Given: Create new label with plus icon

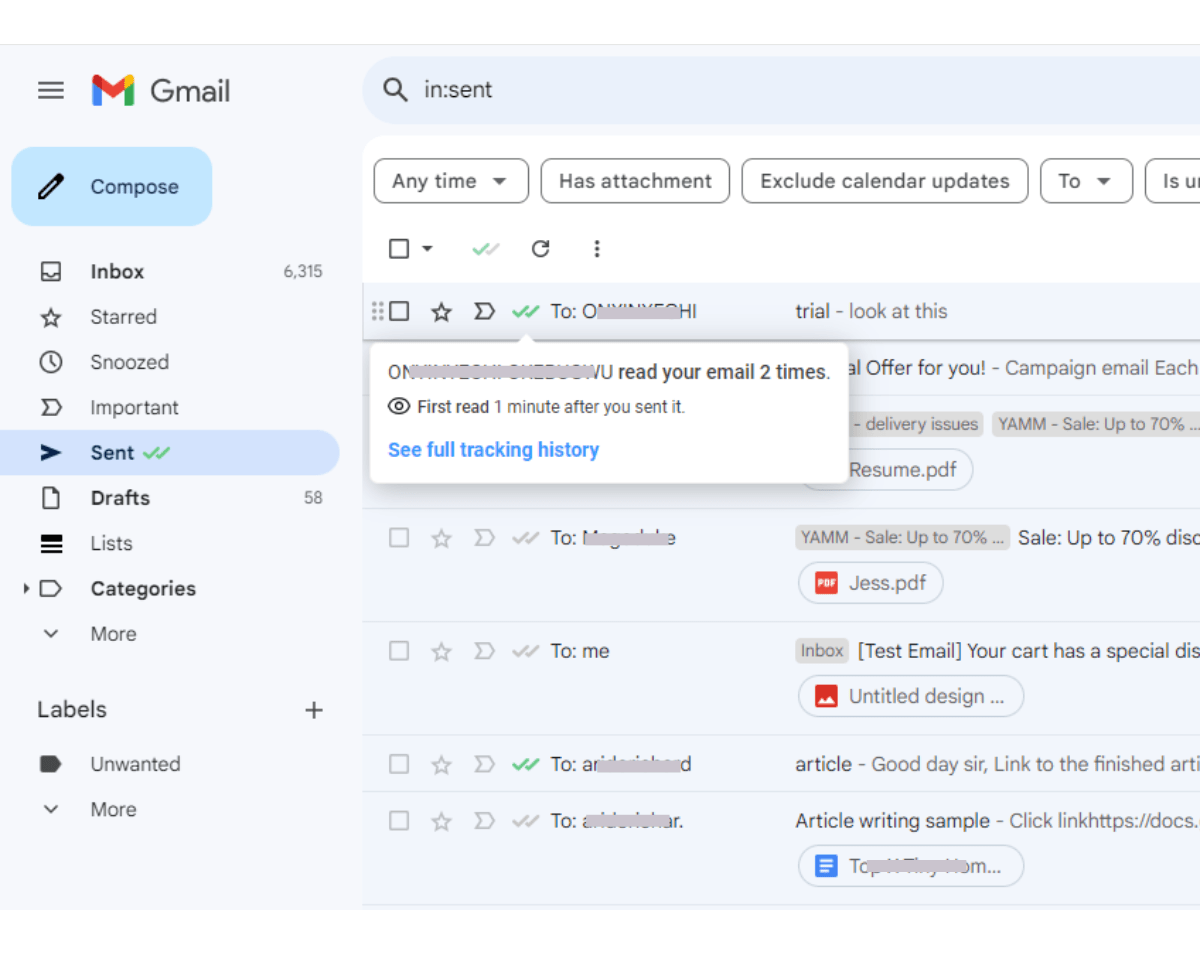Looking at the screenshot, I should click(314, 710).
